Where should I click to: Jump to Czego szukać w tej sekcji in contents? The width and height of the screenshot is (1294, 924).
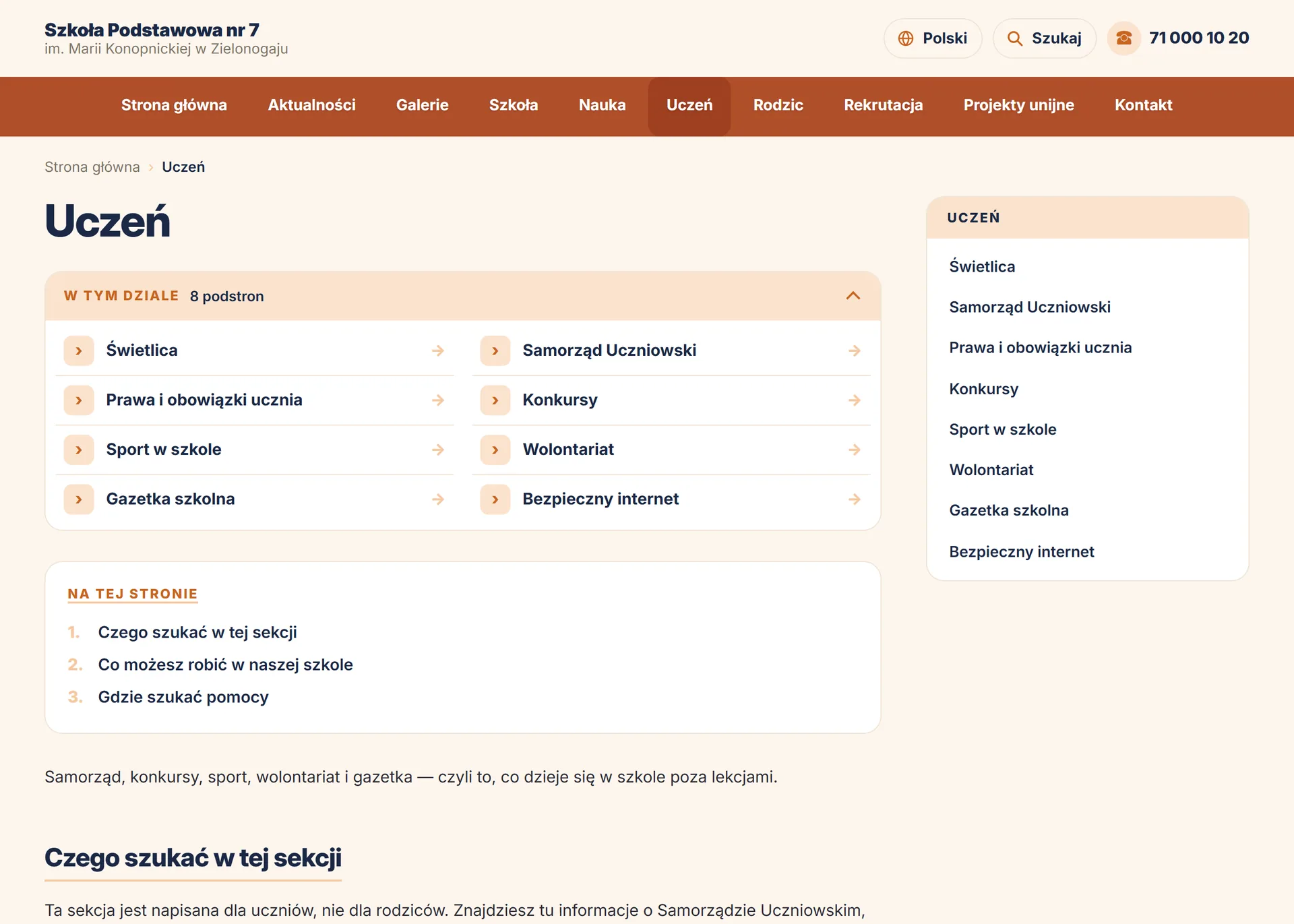[x=197, y=632]
